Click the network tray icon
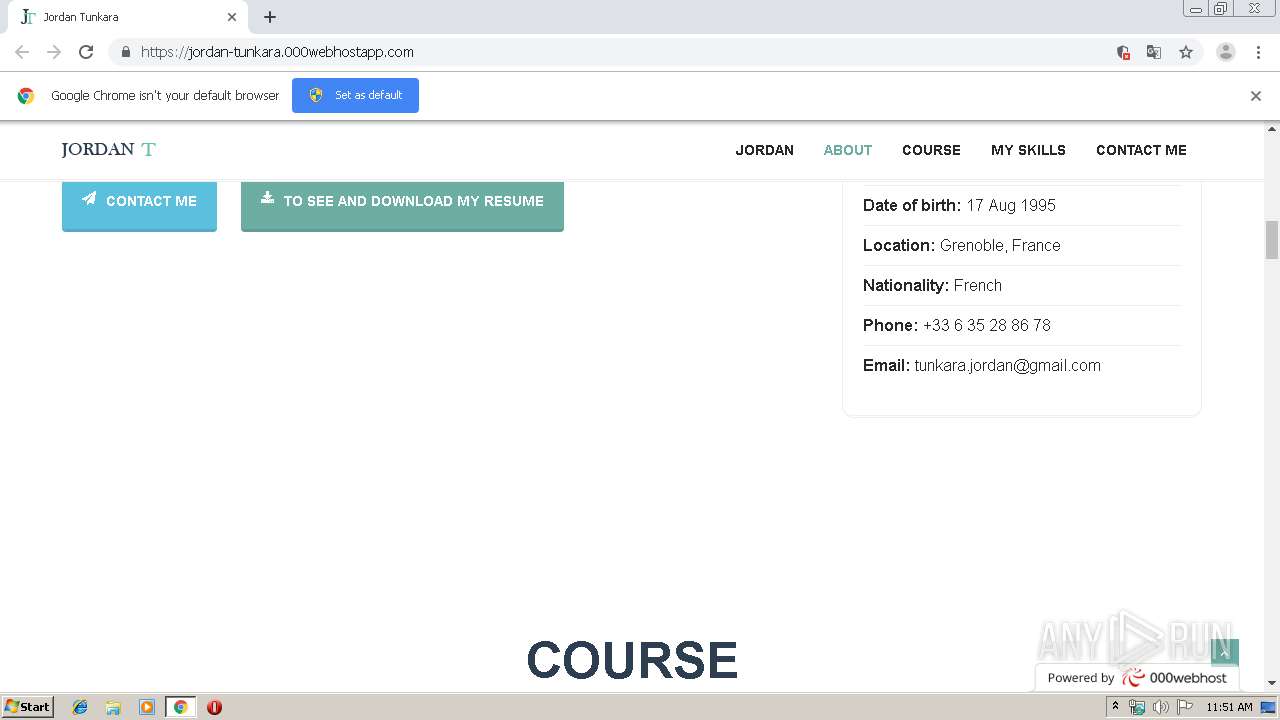The width and height of the screenshot is (1280, 720). tap(1137, 707)
